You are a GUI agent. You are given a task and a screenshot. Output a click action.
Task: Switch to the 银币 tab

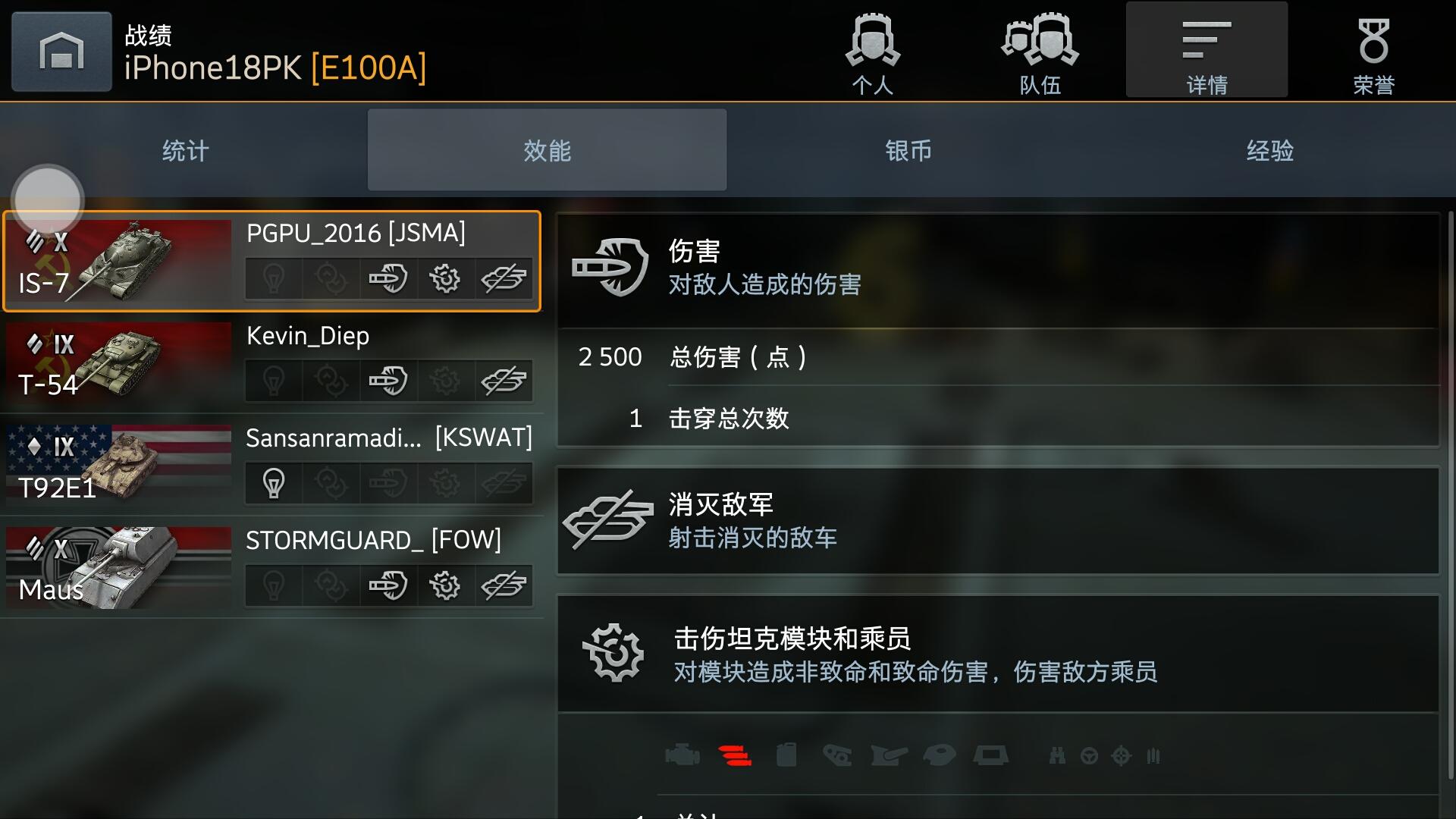tap(908, 150)
